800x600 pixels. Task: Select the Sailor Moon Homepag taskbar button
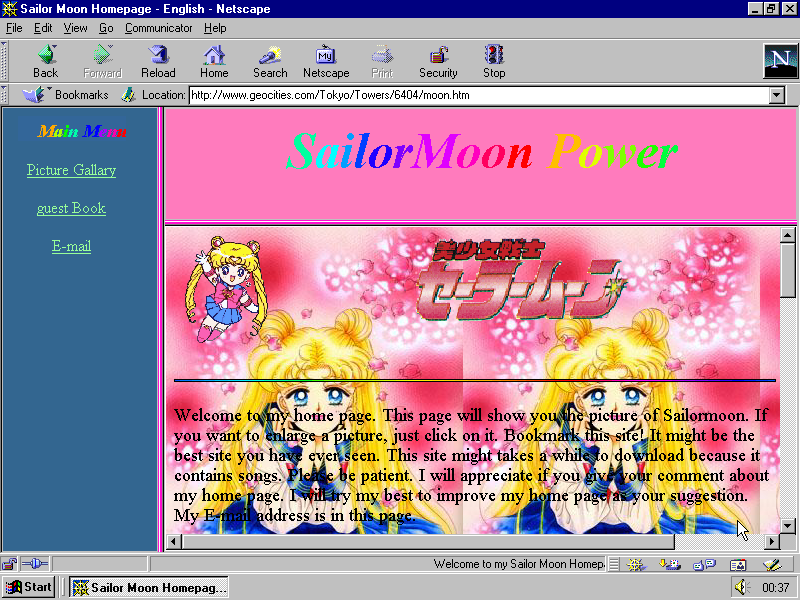pos(148,587)
